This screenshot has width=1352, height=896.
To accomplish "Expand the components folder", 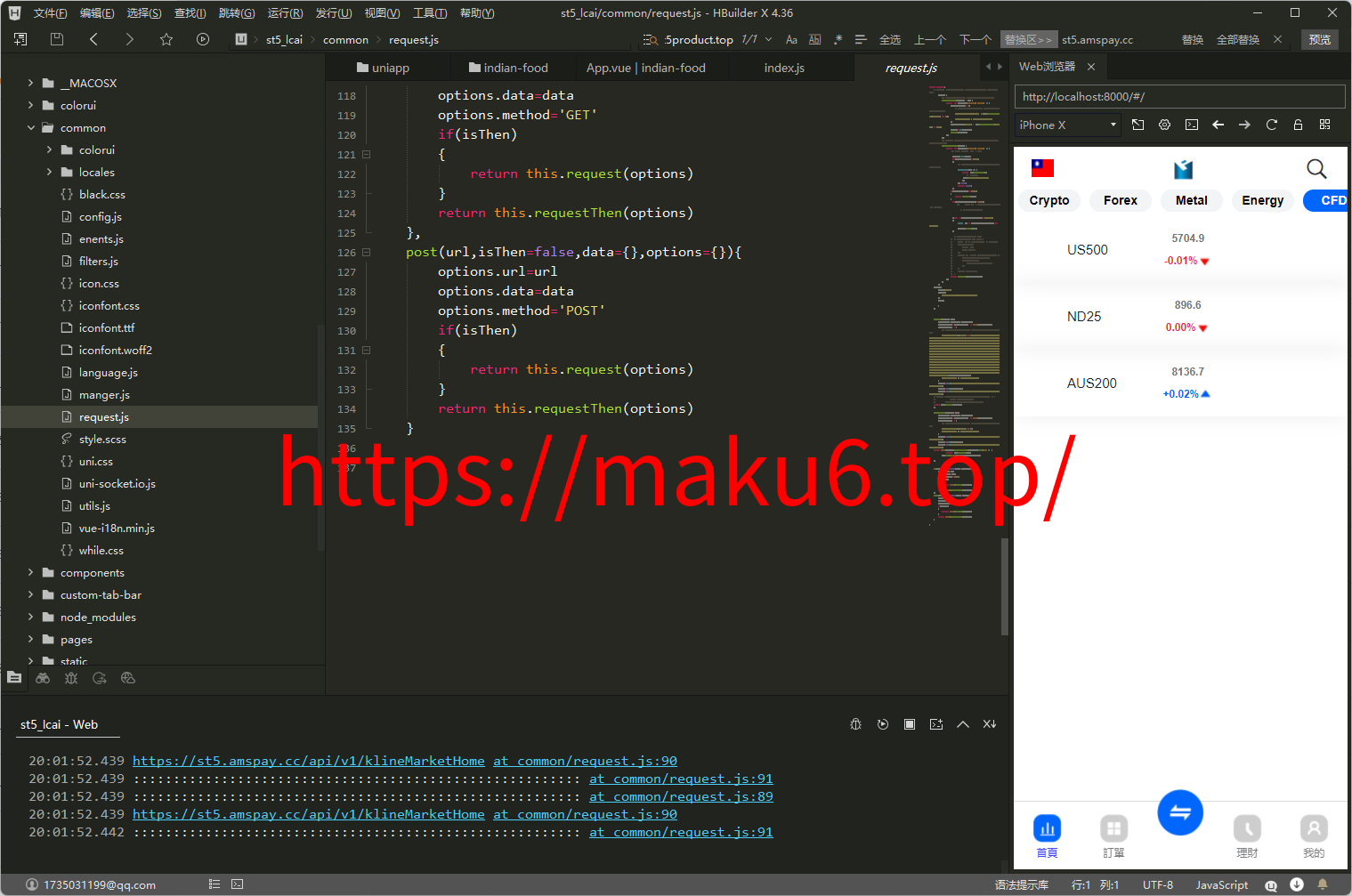I will point(30,572).
